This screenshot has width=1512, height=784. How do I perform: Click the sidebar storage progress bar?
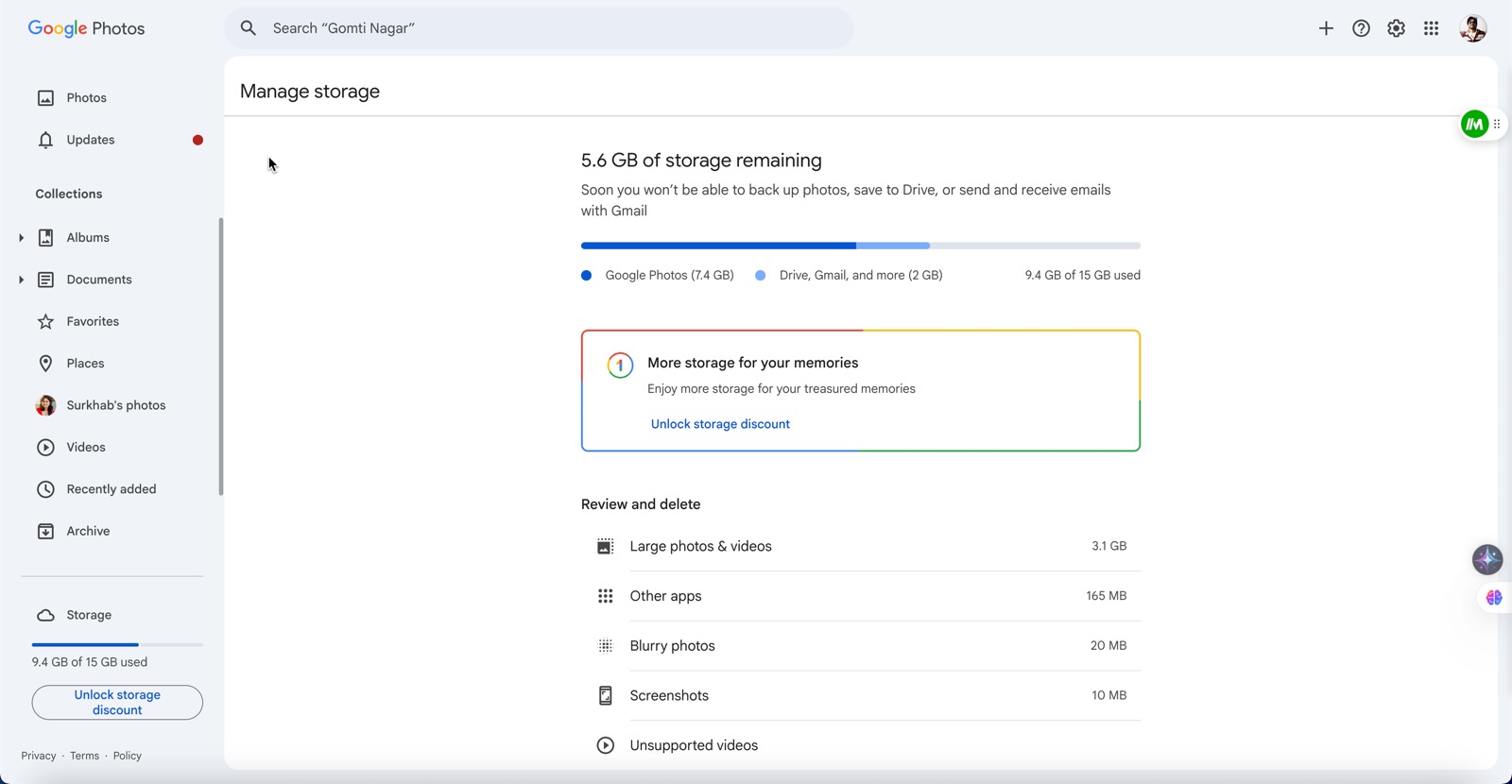[x=117, y=644]
